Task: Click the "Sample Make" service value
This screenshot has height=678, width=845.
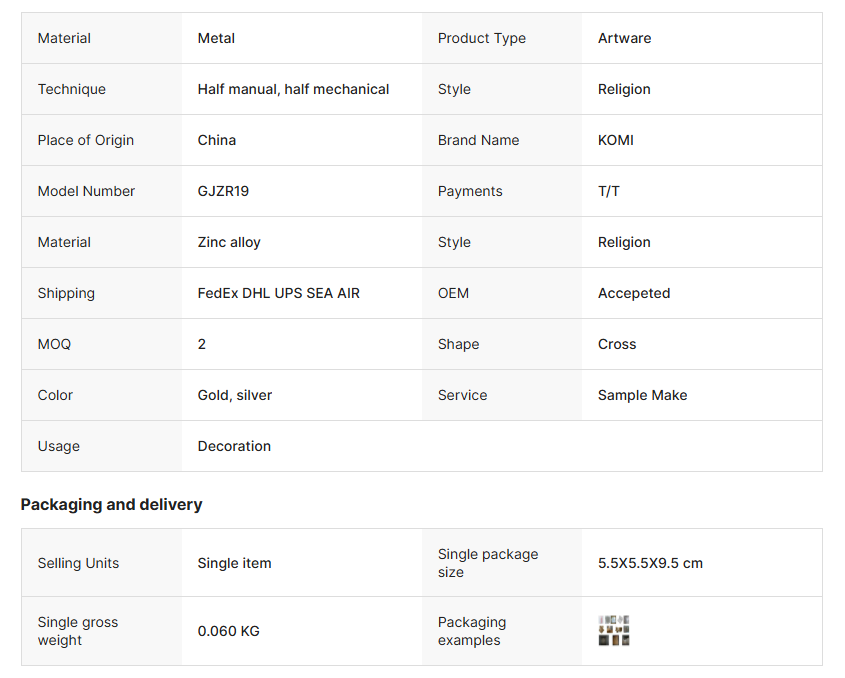Action: pos(642,395)
